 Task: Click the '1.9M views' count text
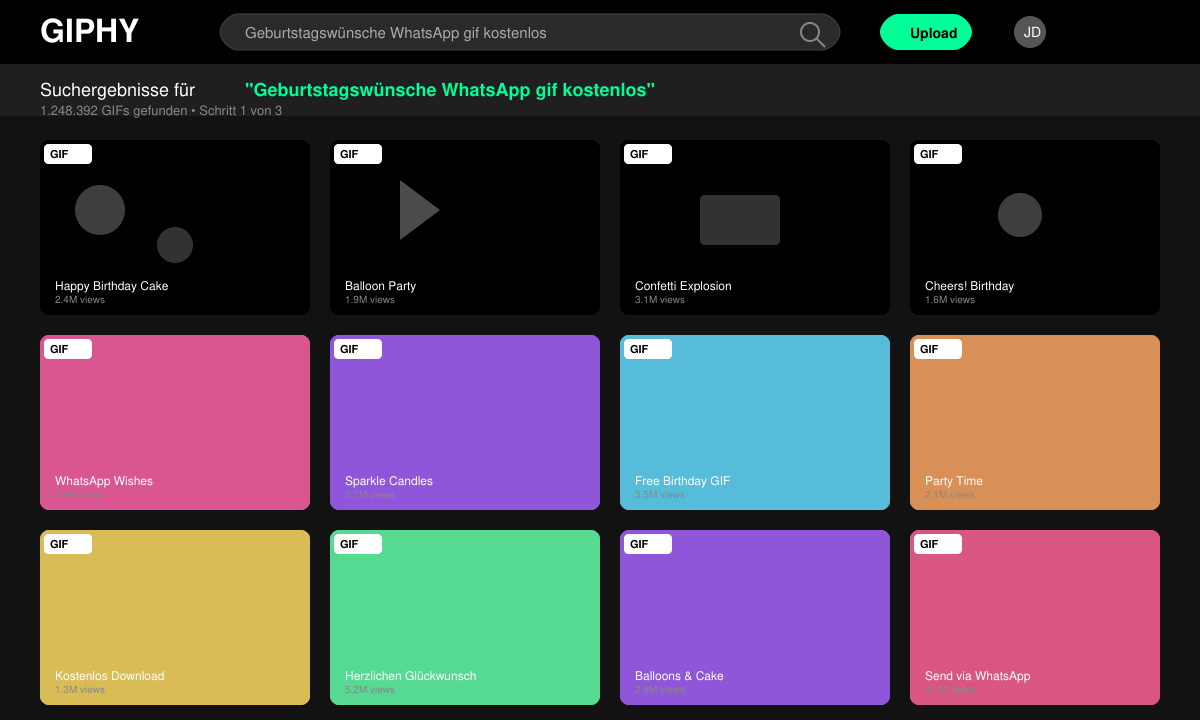[x=370, y=300]
